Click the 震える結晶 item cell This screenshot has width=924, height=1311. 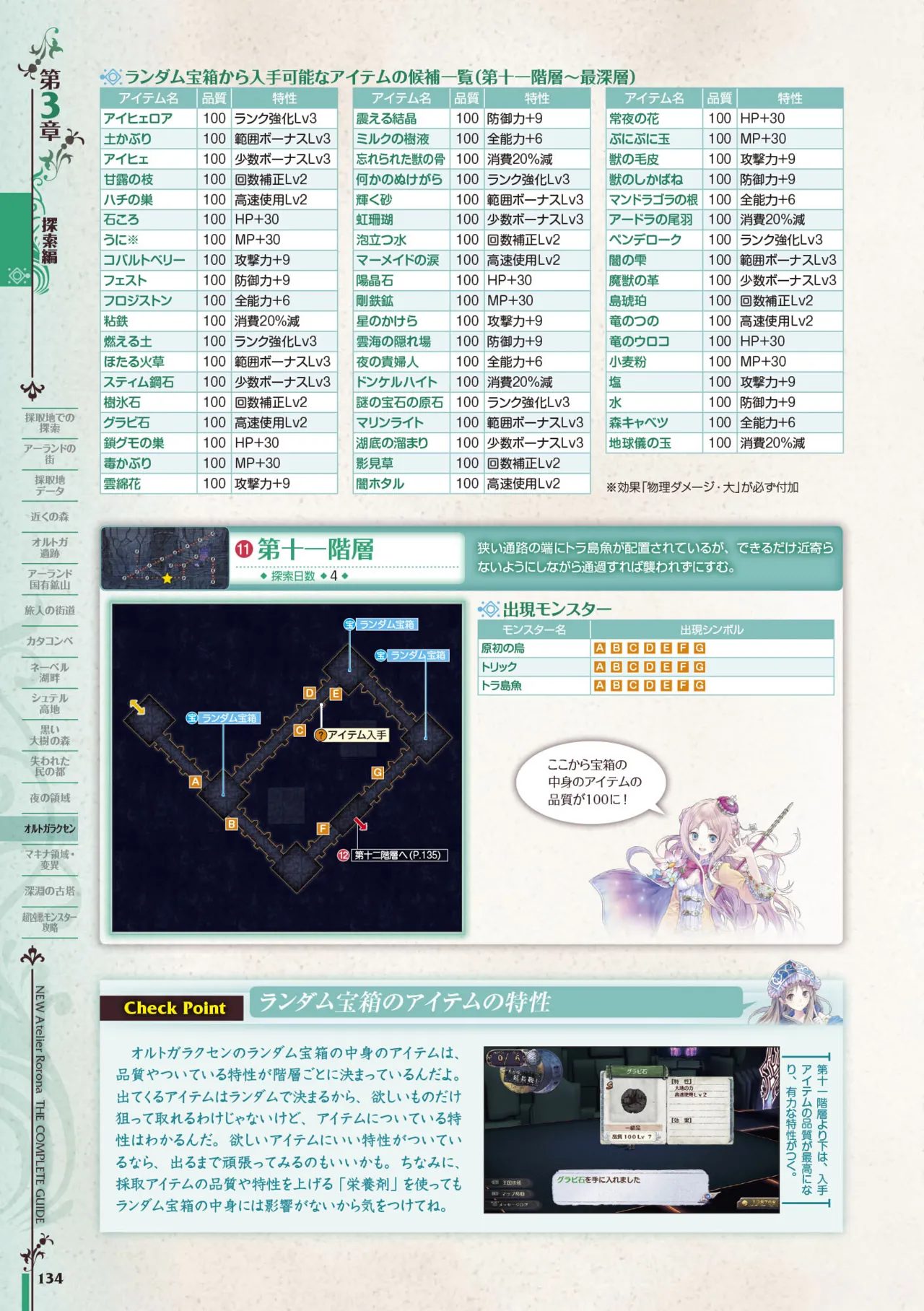401,118
